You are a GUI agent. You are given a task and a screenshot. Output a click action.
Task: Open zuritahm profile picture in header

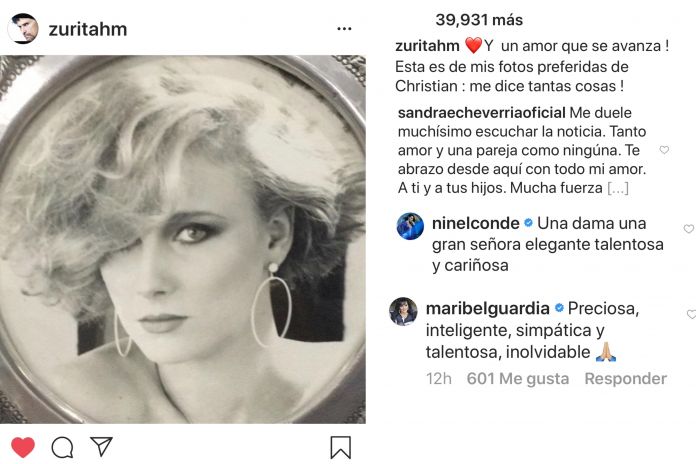pos(23,29)
